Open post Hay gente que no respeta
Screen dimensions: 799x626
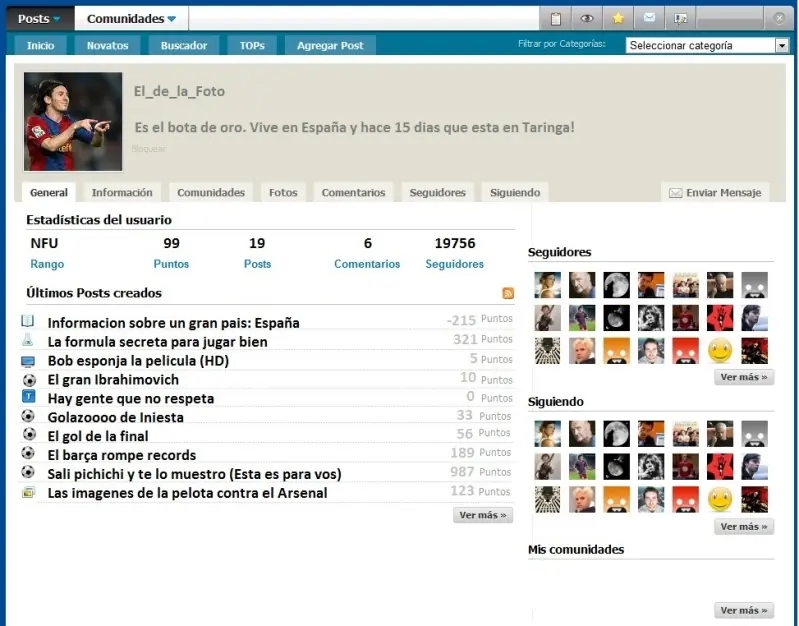[x=130, y=398]
